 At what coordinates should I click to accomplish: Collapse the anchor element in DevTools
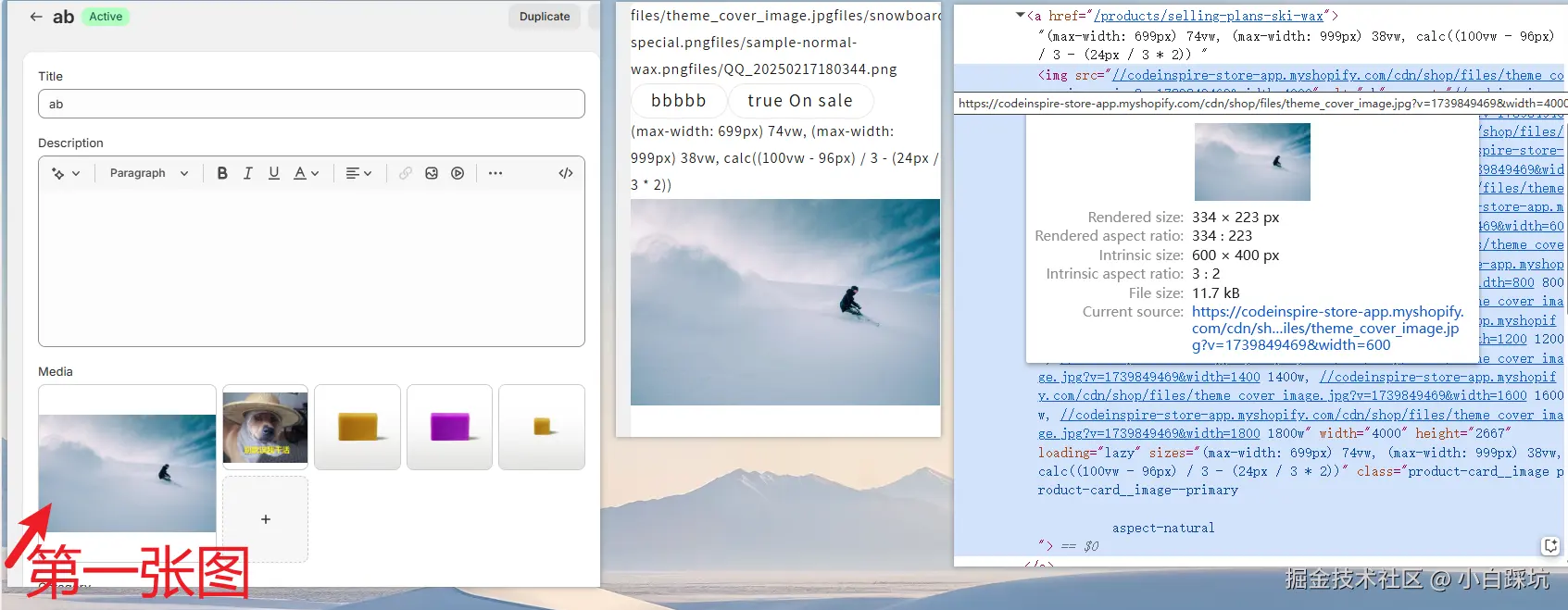[x=1020, y=16]
